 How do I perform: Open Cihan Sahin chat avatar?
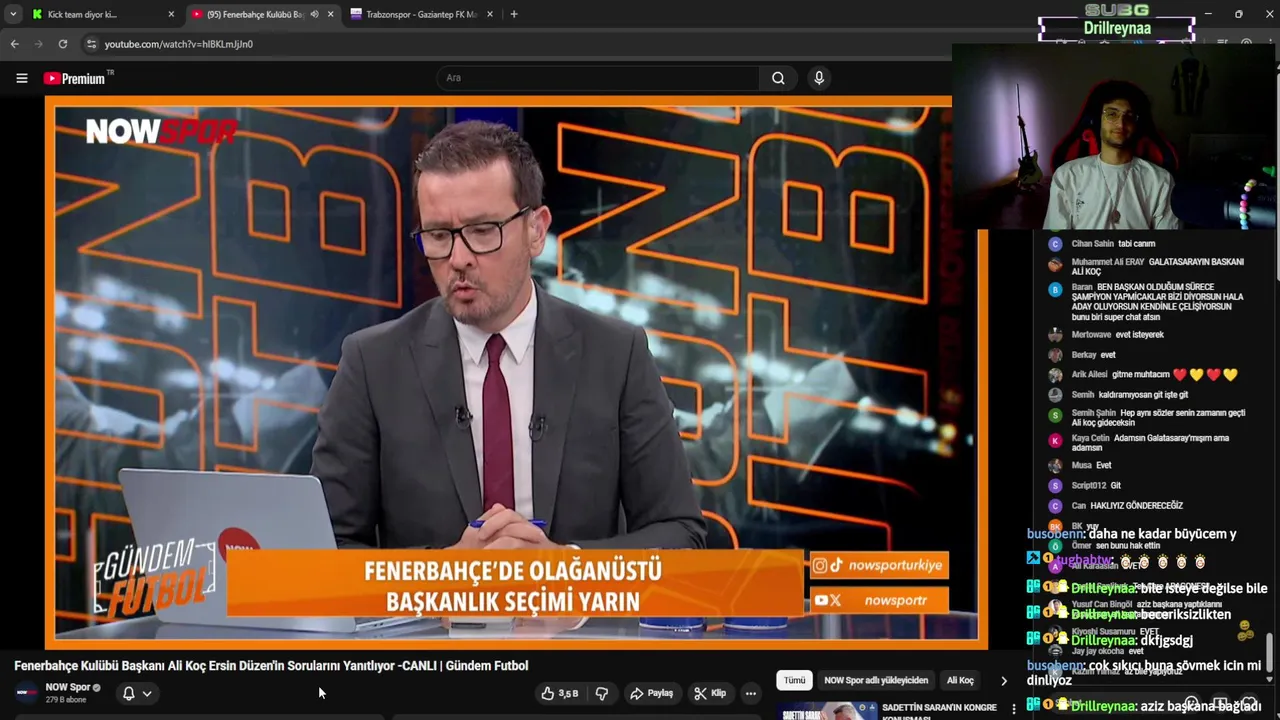(1055, 244)
